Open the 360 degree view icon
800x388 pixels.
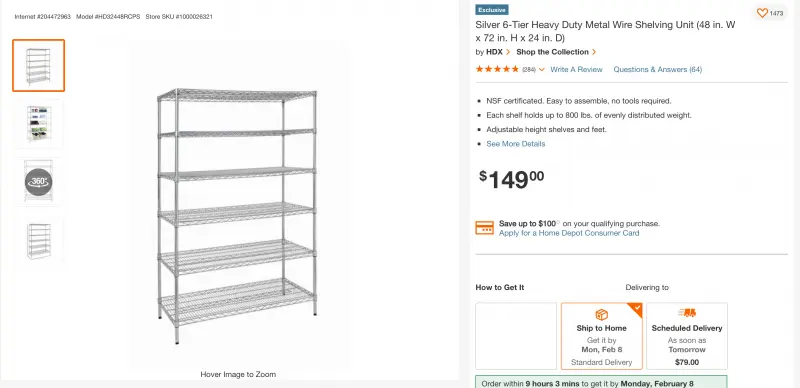coord(39,182)
